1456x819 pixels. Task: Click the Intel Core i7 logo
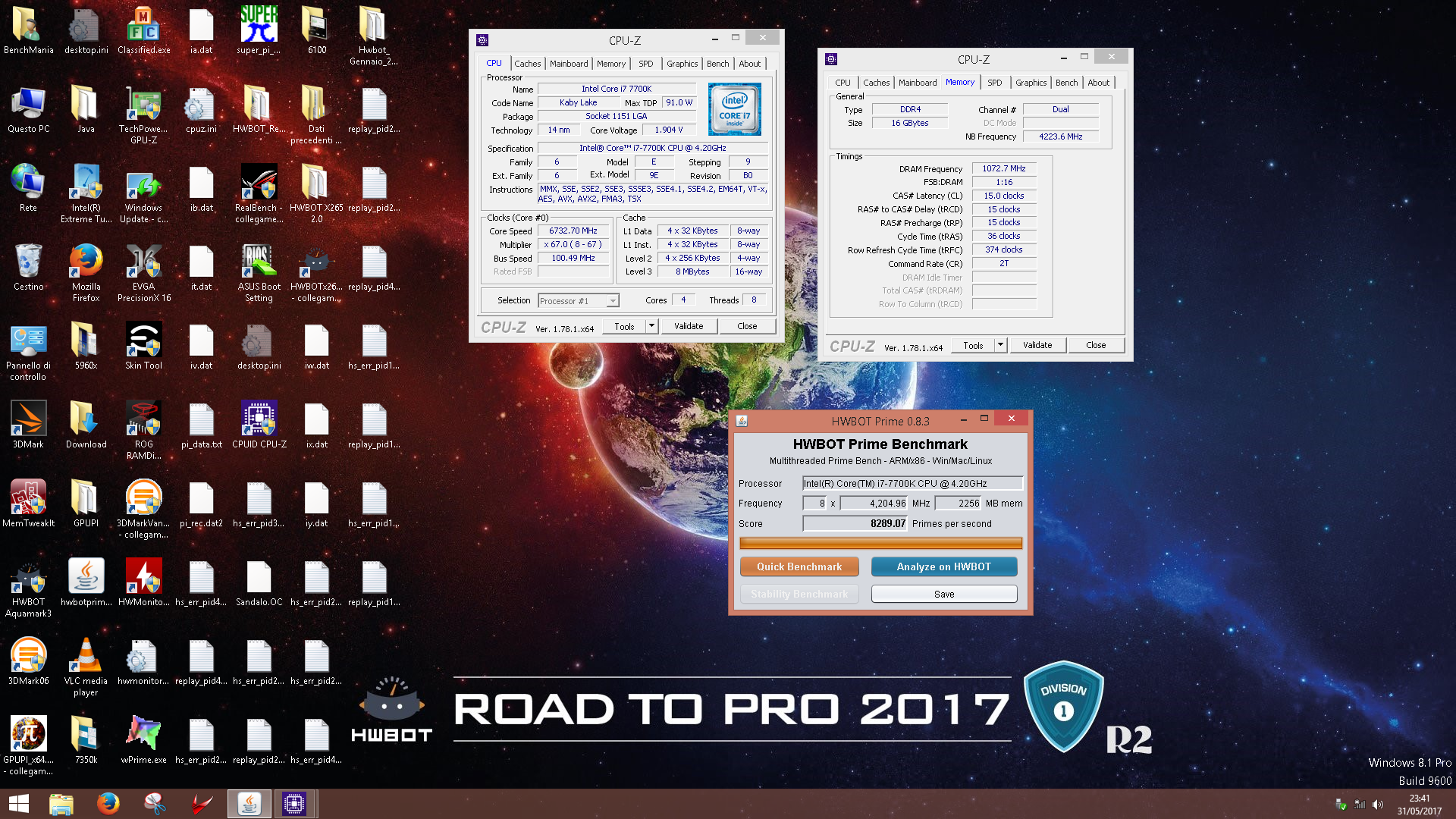point(734,110)
